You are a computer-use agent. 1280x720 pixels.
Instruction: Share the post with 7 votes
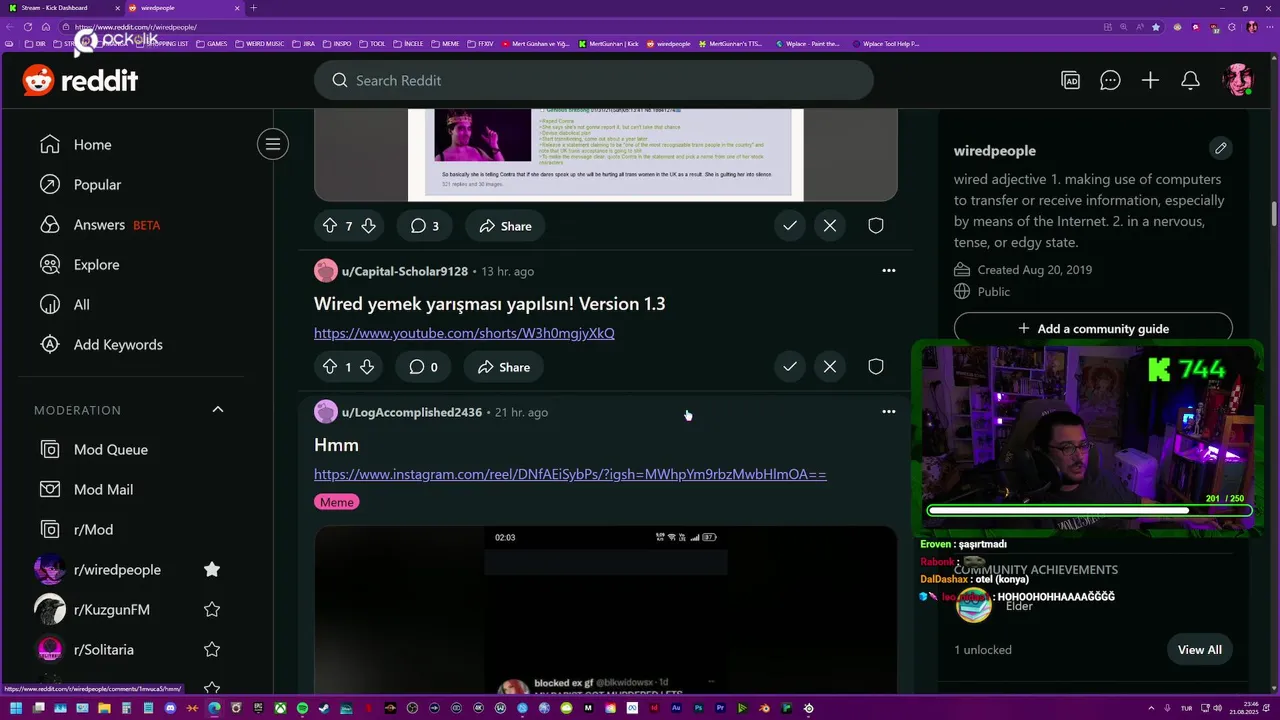click(505, 226)
